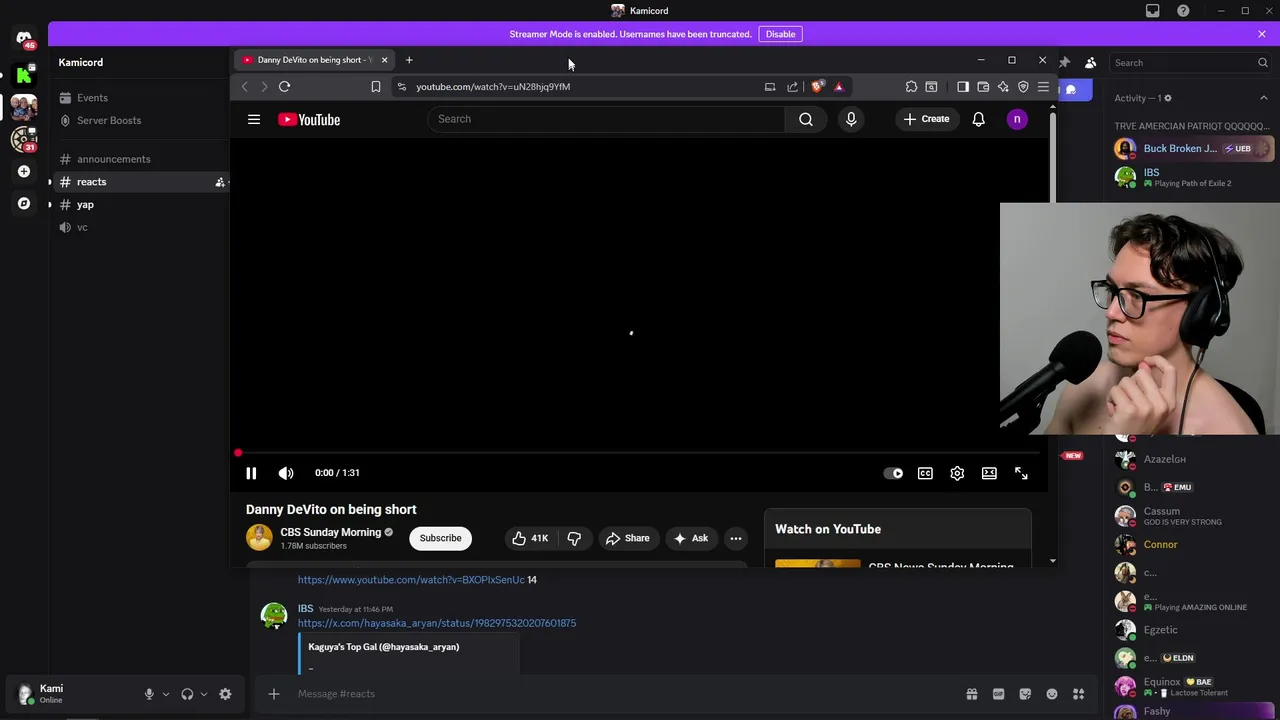This screenshot has height=720, width=1280.
Task: Like the video with 41K likes
Action: click(x=530, y=538)
